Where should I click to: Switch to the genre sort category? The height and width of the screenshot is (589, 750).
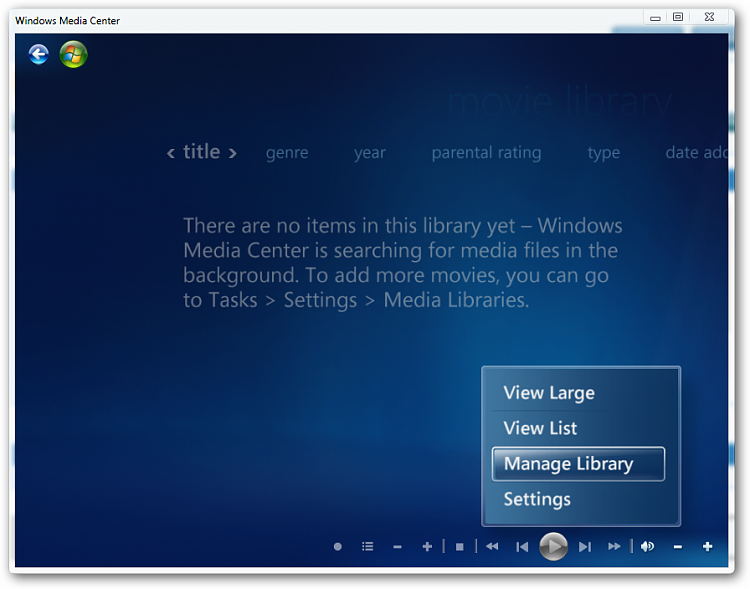(287, 153)
